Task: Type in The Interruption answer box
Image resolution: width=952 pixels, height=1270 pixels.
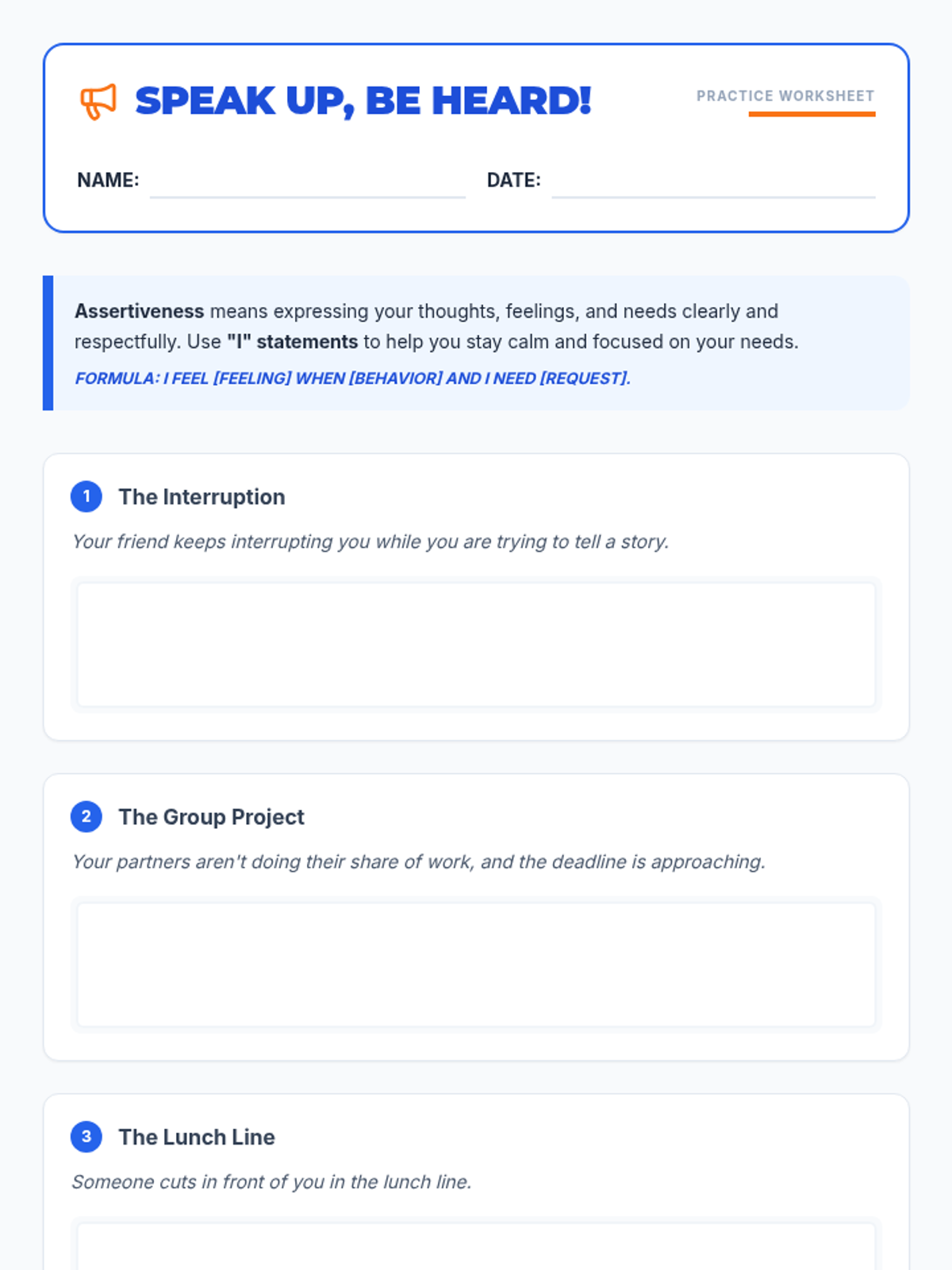Action: point(476,645)
